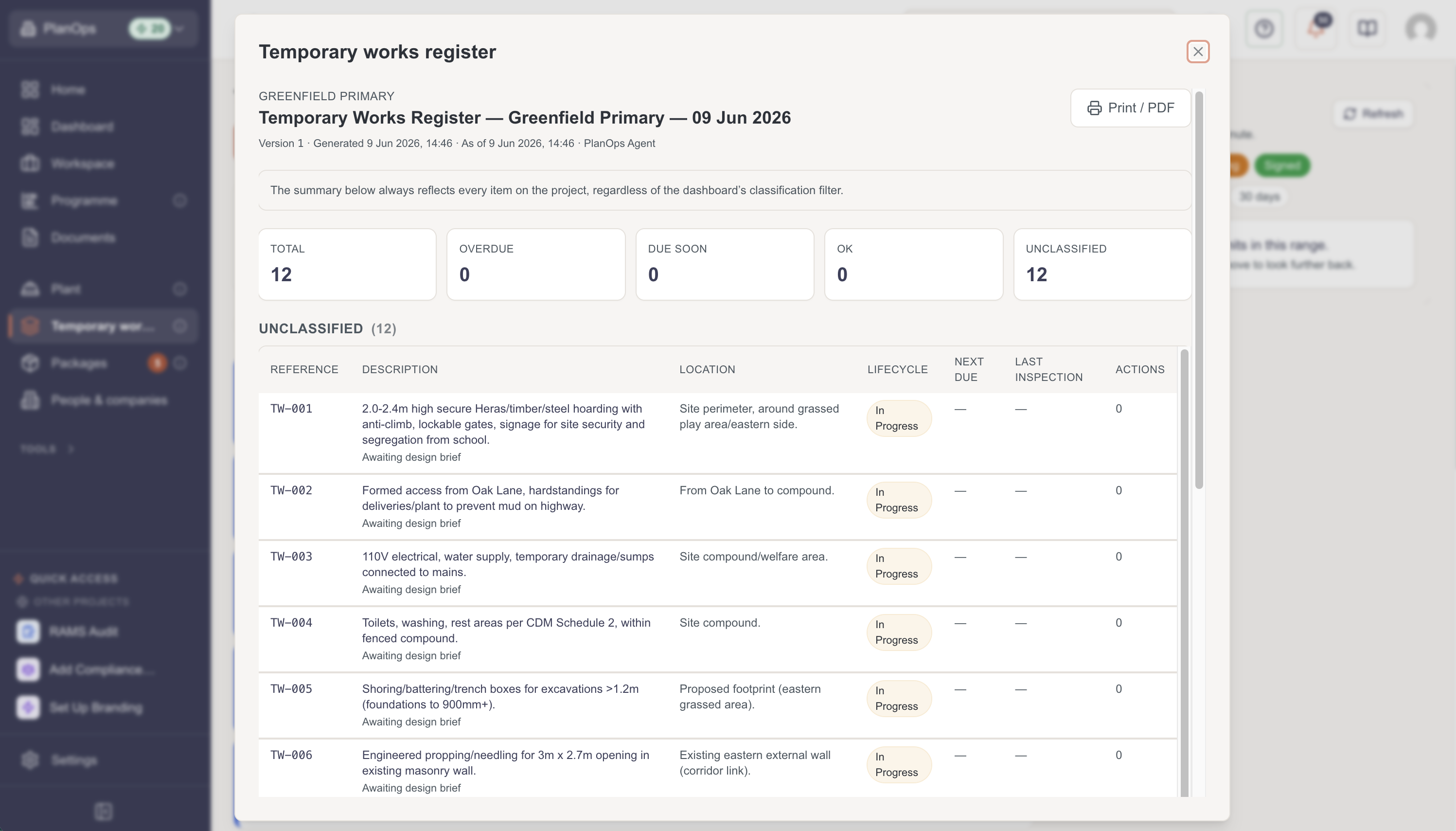Select the Temporary works sidebar item
Screen dimensions: 1456x831
pos(103,326)
